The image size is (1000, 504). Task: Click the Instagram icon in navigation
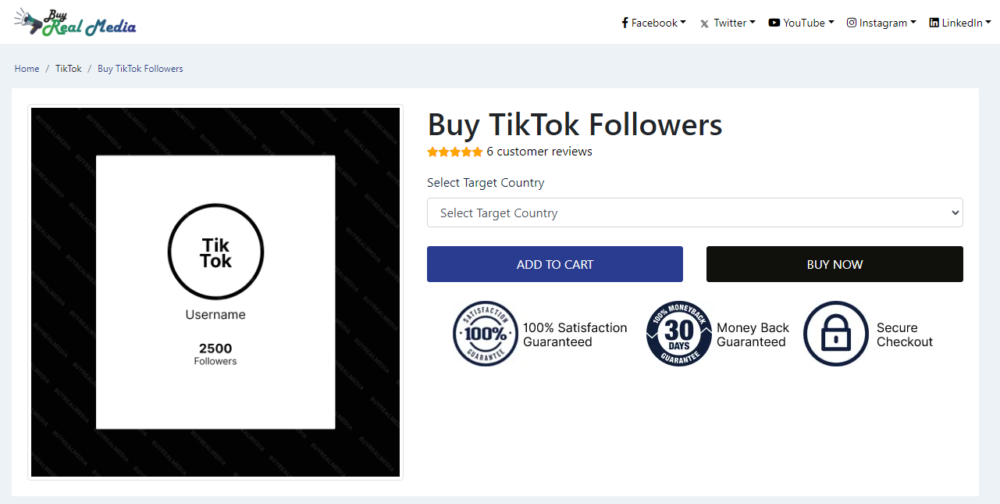(x=852, y=23)
